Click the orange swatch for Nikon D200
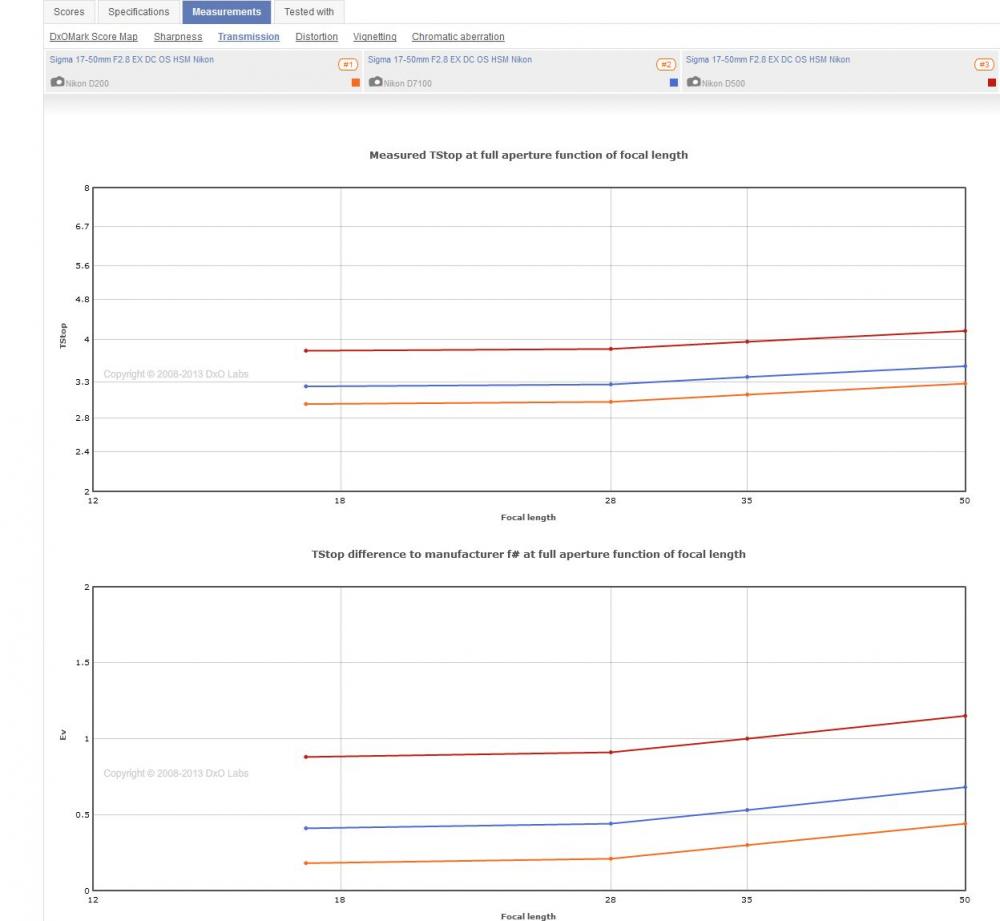Viewport: 1000px width, 921px height. (356, 82)
